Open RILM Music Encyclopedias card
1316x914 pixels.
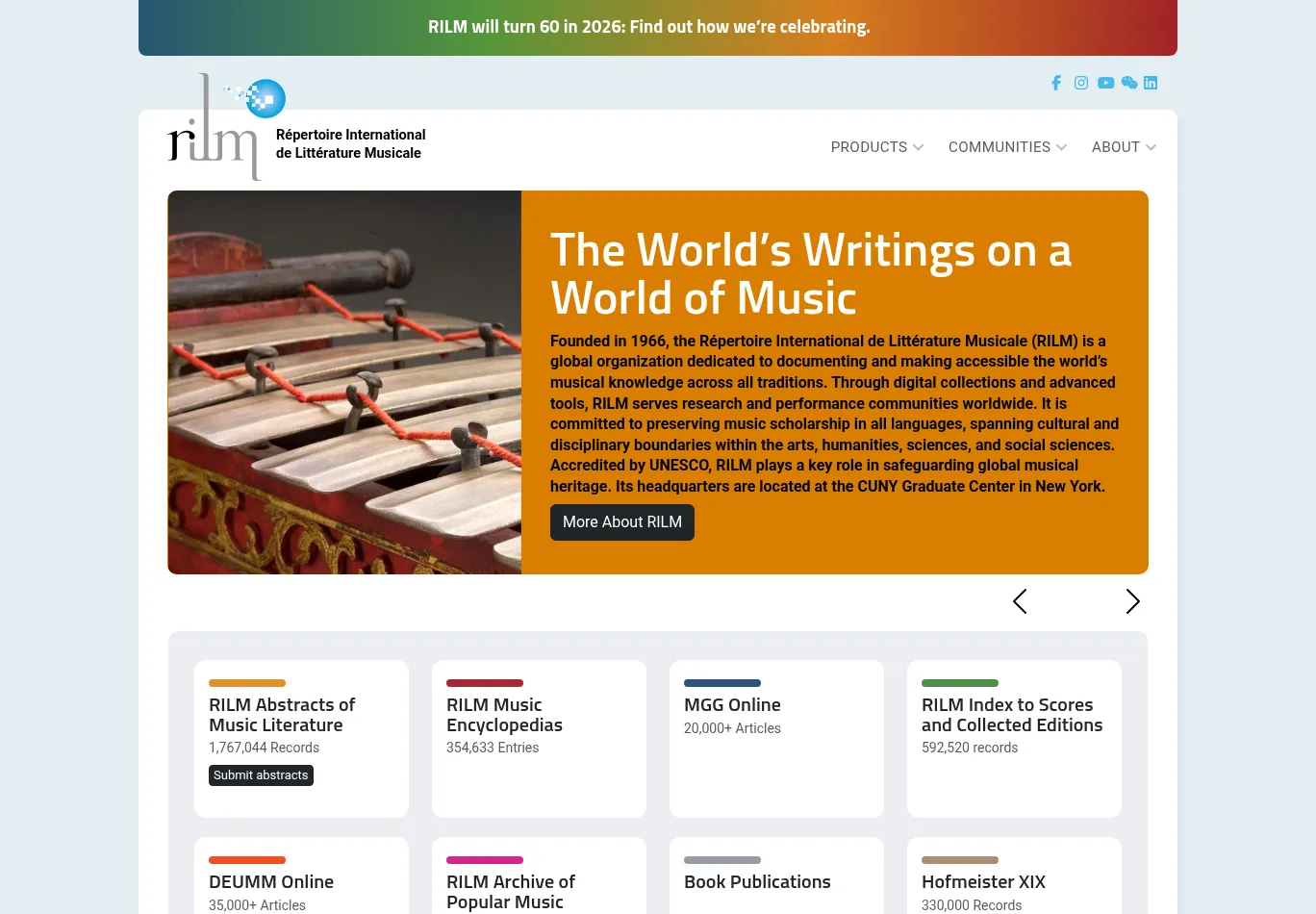(x=504, y=715)
